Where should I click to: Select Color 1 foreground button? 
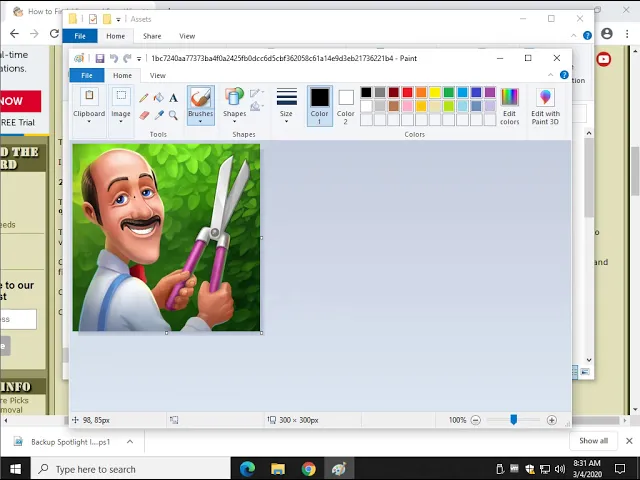coord(320,106)
